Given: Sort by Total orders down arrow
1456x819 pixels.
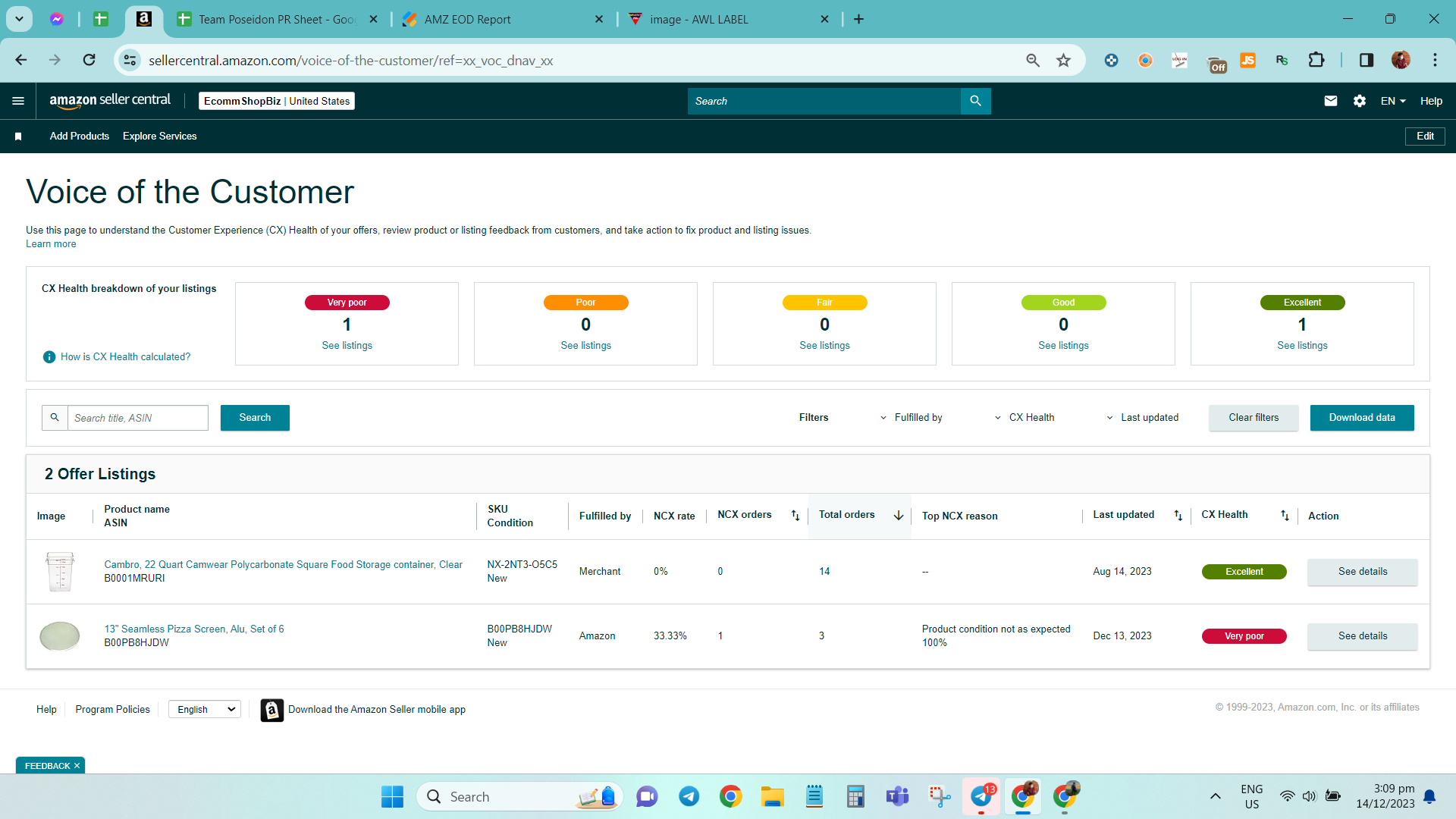Looking at the screenshot, I should coord(899,516).
